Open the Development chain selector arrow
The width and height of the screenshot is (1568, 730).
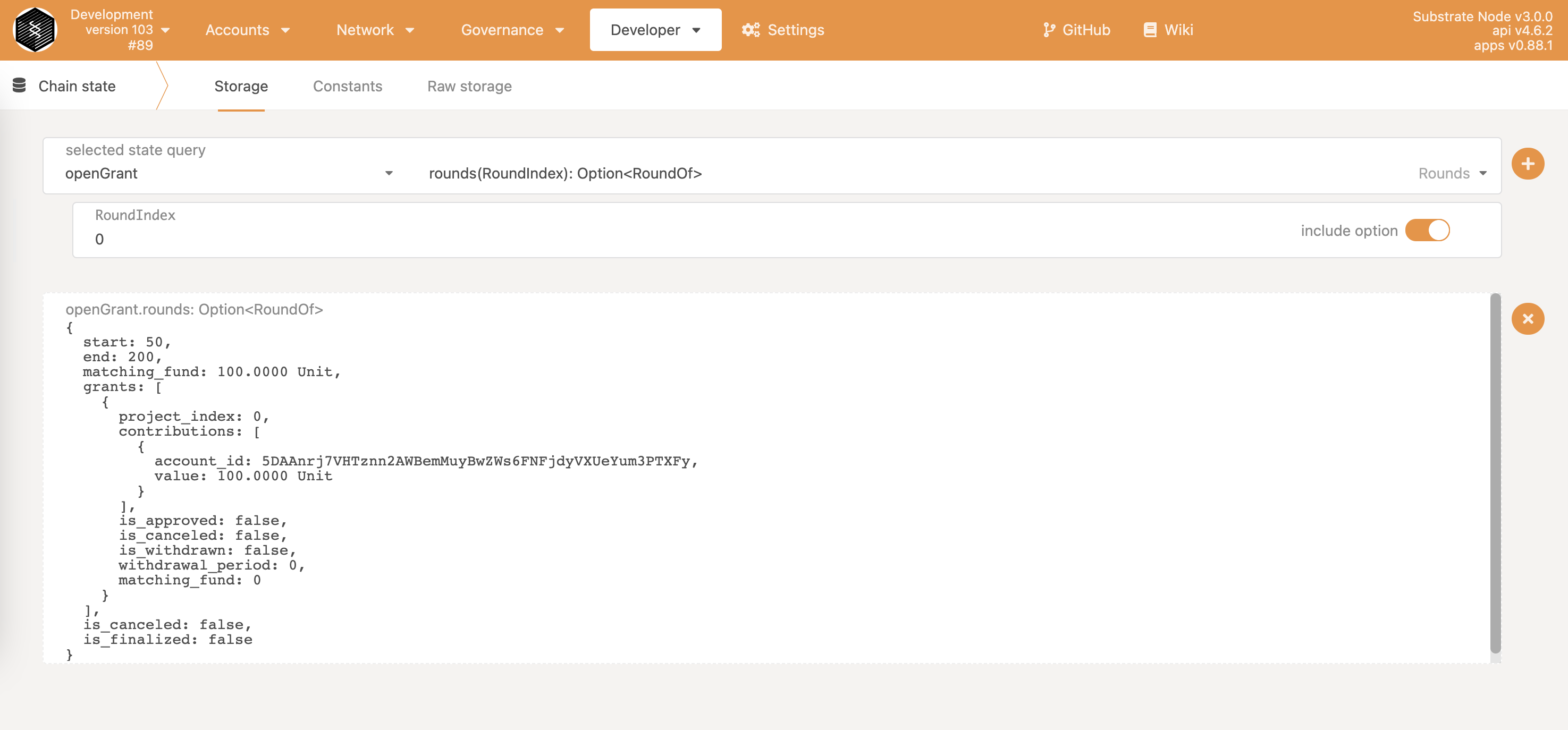click(165, 30)
